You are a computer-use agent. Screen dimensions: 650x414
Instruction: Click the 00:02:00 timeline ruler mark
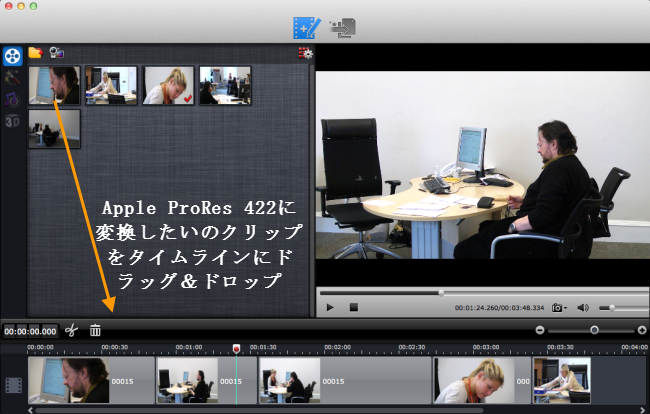(x=337, y=347)
